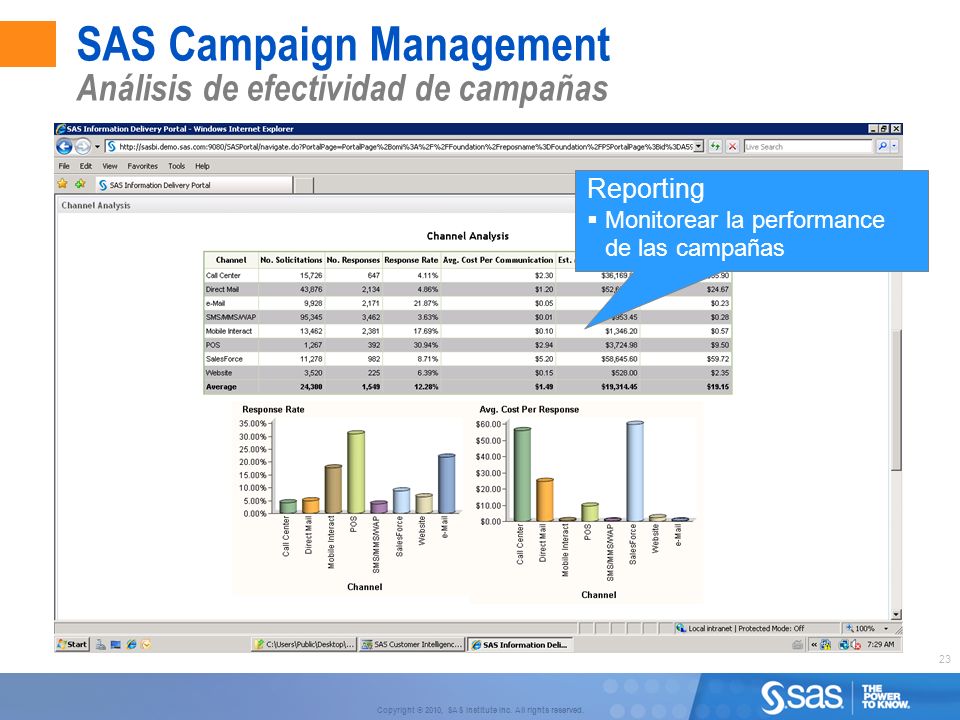Switch to C:\Users\Public\Desktop taskbar window
Screen dimensions: 960x720
coord(304,644)
